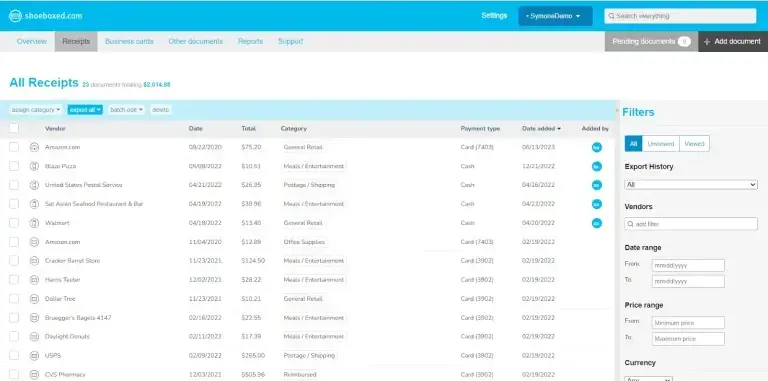Click the added-by avatar in Blaze Pizza row
The image size is (768, 381).
tap(597, 167)
